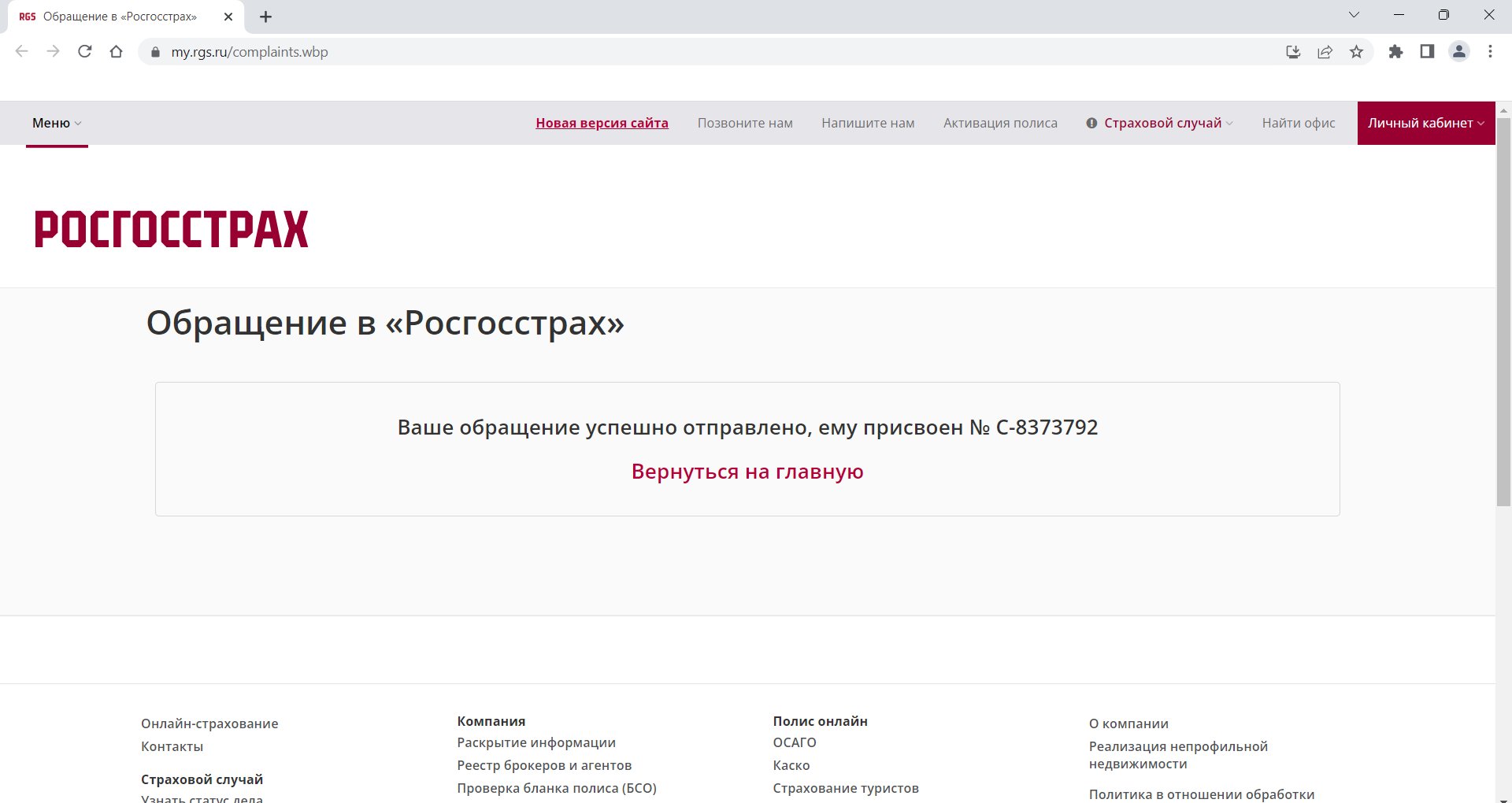Click the browser back arrow
This screenshot has width=1512, height=803.
coord(22,52)
